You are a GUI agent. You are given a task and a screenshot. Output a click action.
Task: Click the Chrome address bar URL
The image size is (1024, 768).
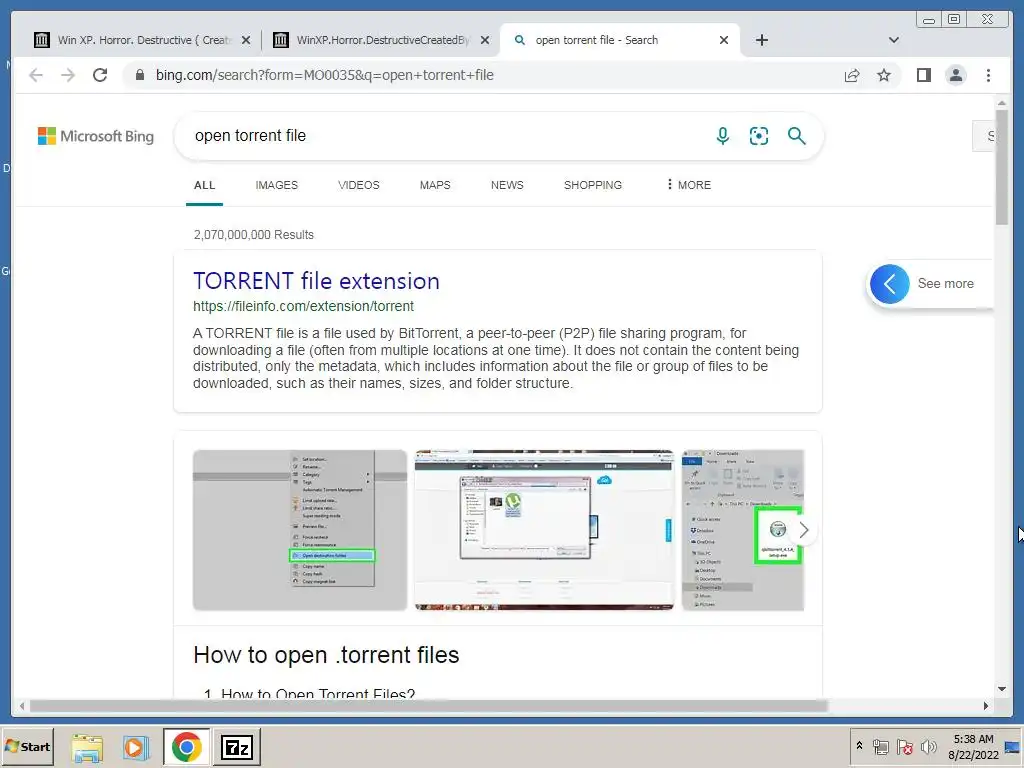point(325,75)
